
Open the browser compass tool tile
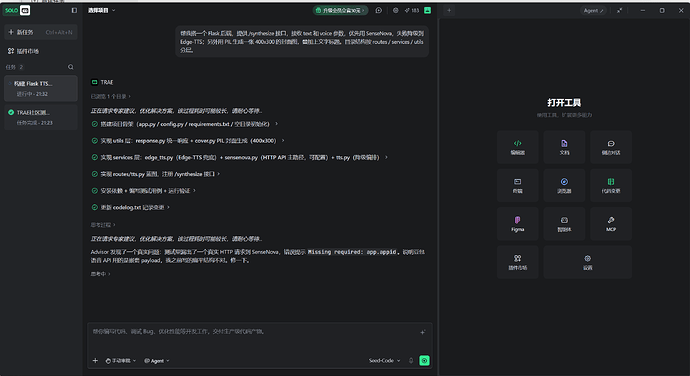coord(564,185)
